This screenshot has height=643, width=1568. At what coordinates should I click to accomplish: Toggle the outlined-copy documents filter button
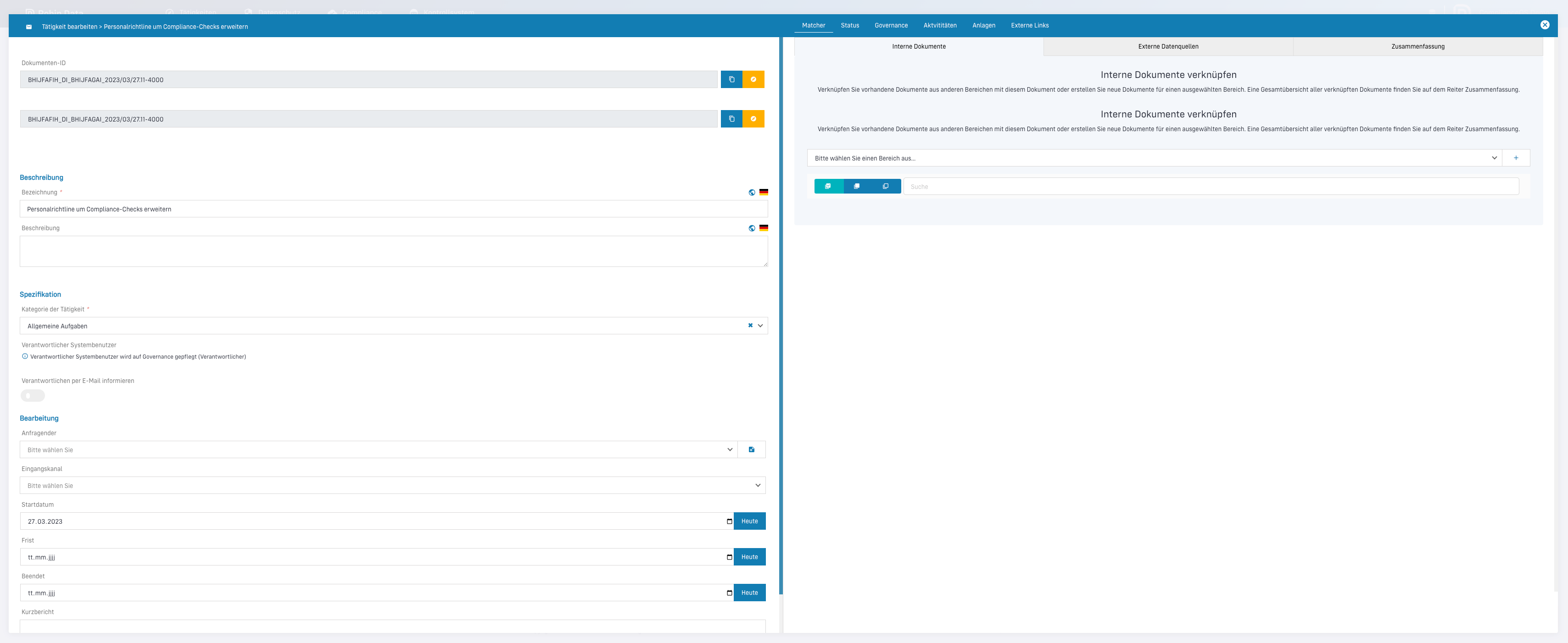click(886, 186)
